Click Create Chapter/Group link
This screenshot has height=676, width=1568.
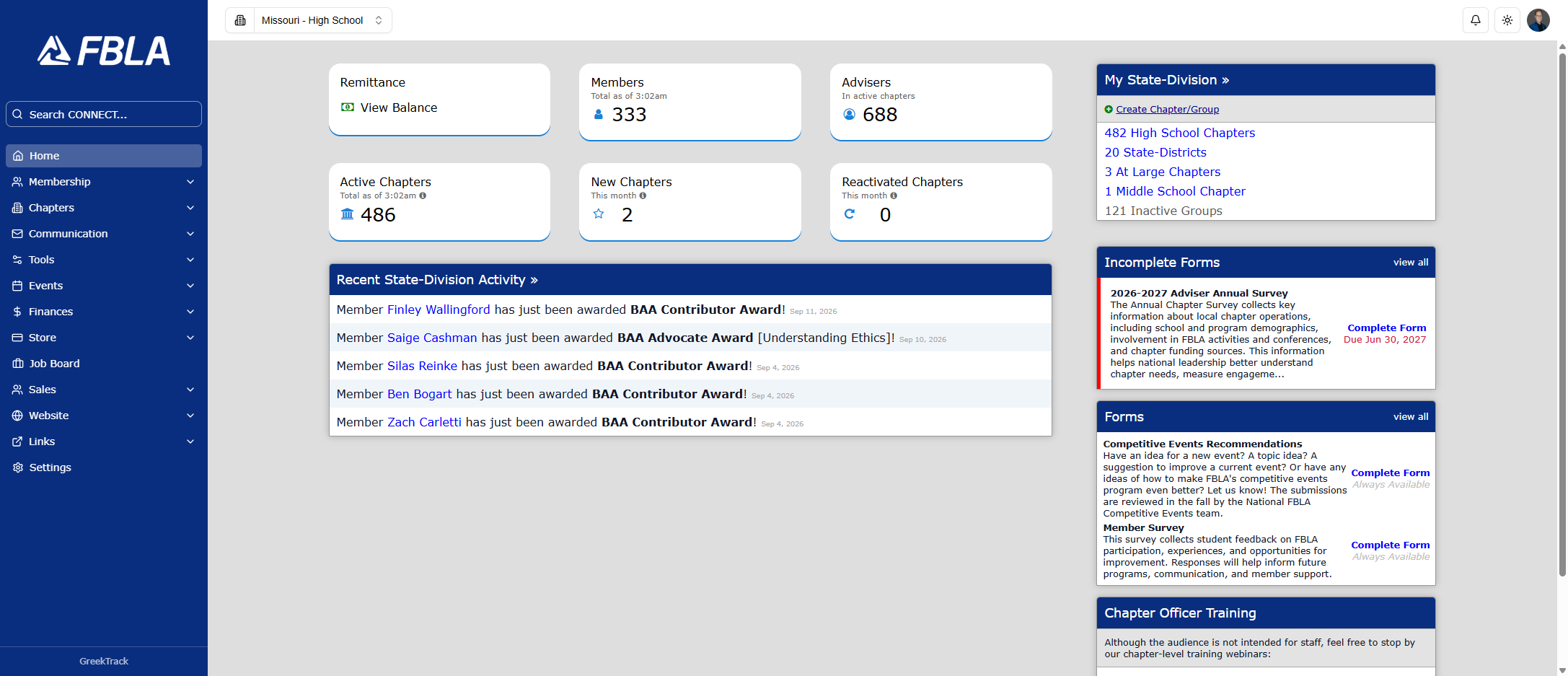tap(1167, 110)
